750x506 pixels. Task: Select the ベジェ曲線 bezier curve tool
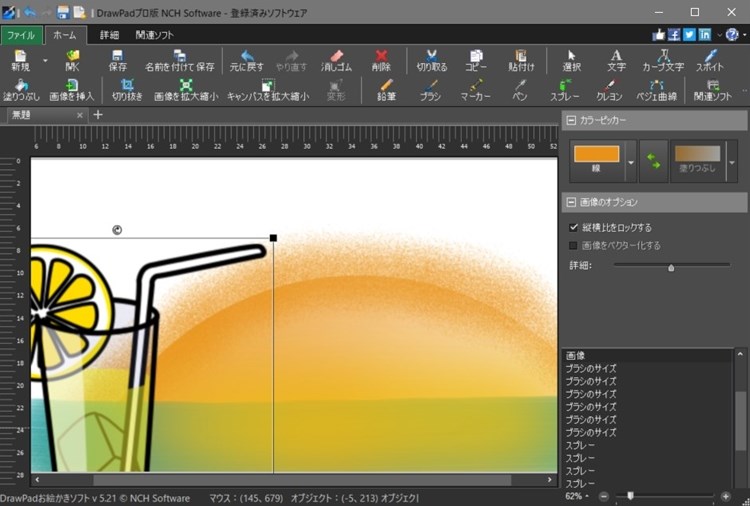[656, 90]
